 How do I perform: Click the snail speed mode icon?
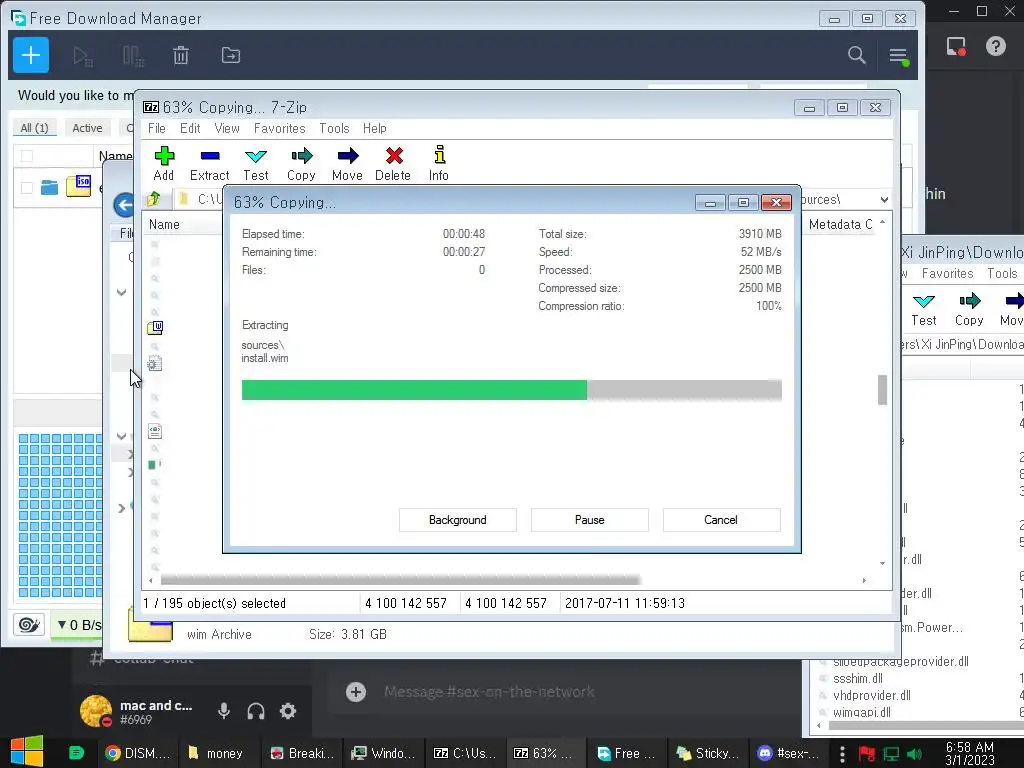(x=29, y=625)
